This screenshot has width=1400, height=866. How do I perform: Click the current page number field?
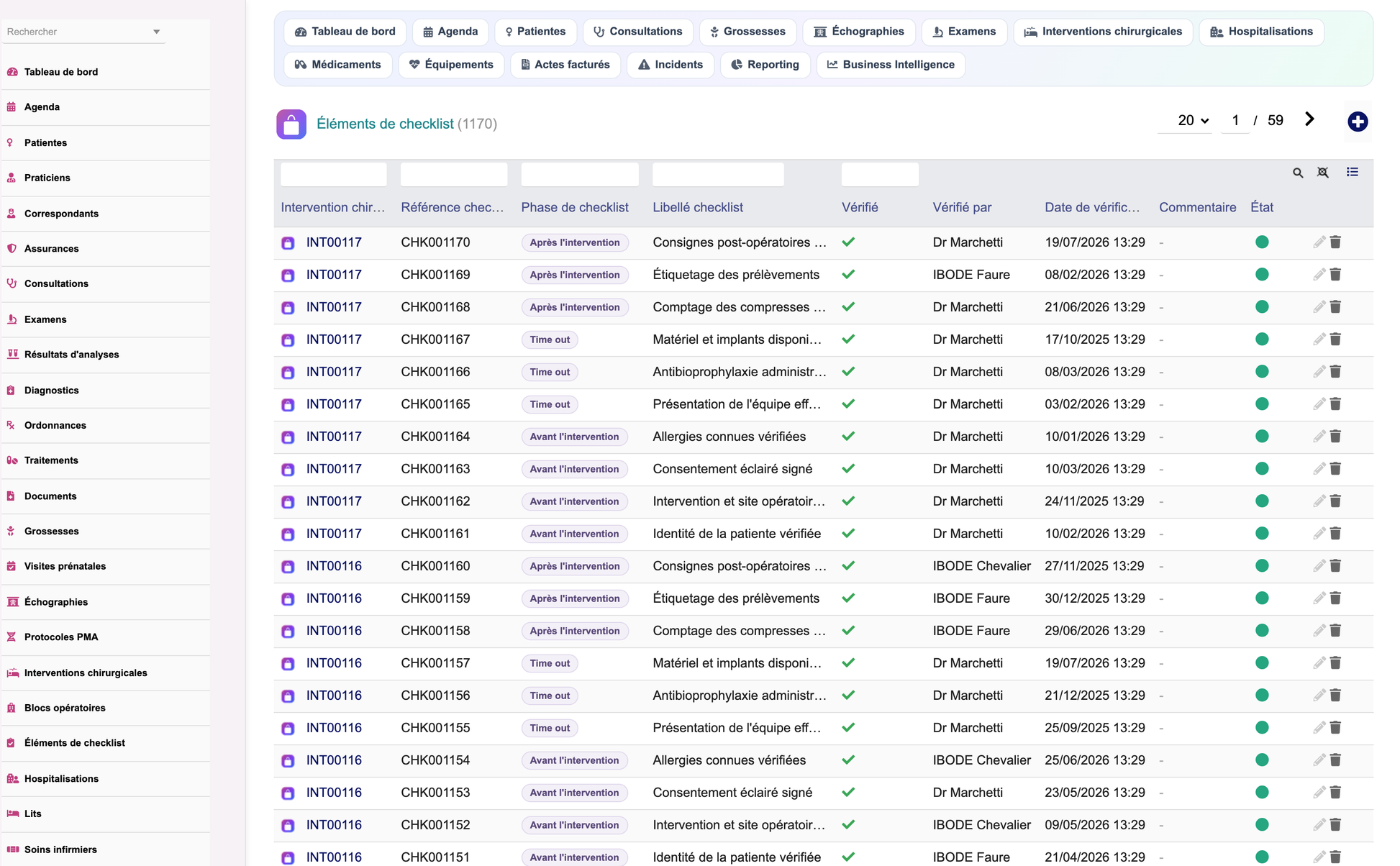1235,121
